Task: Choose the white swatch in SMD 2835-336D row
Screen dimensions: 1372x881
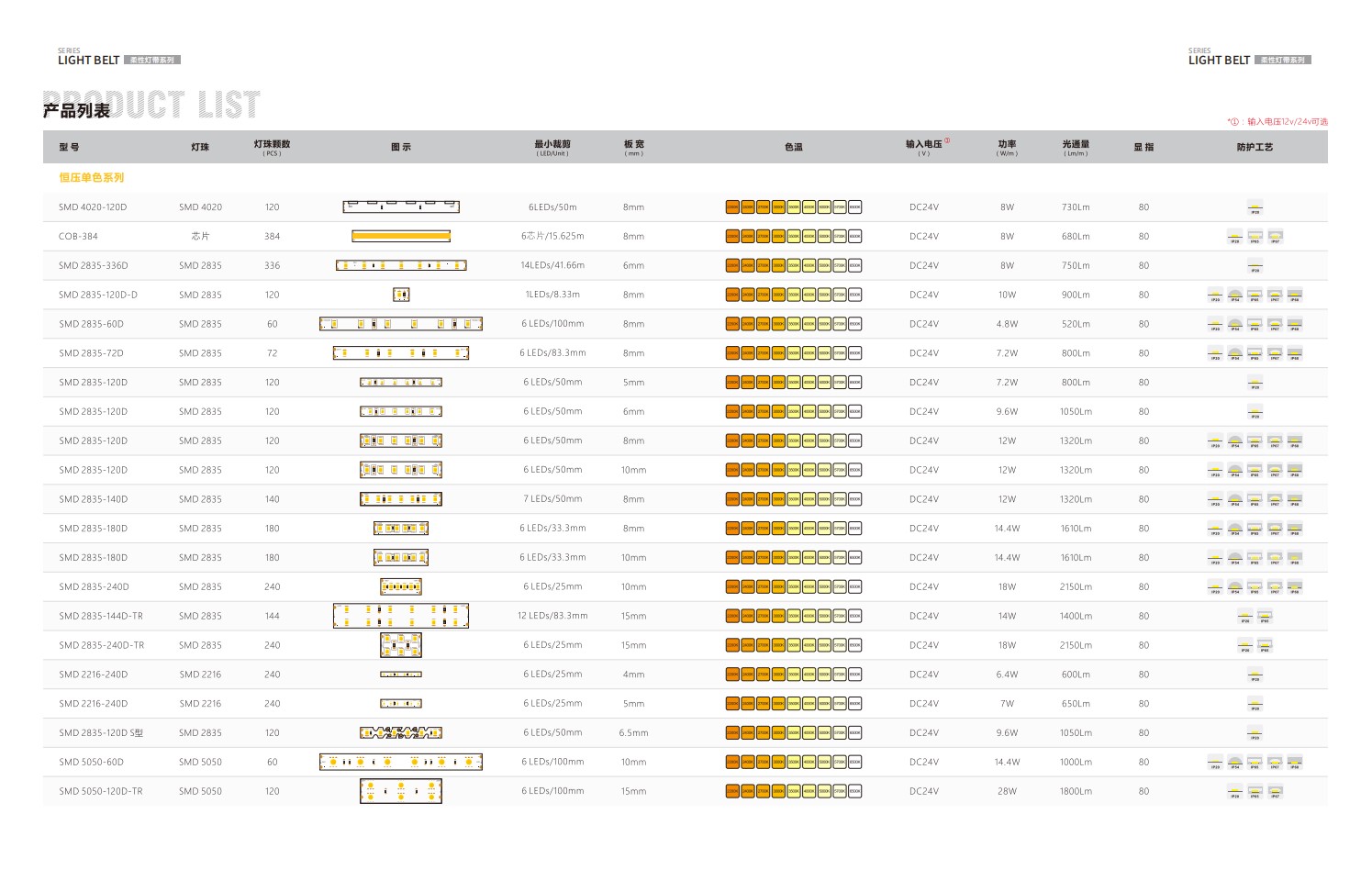Action: [x=854, y=266]
